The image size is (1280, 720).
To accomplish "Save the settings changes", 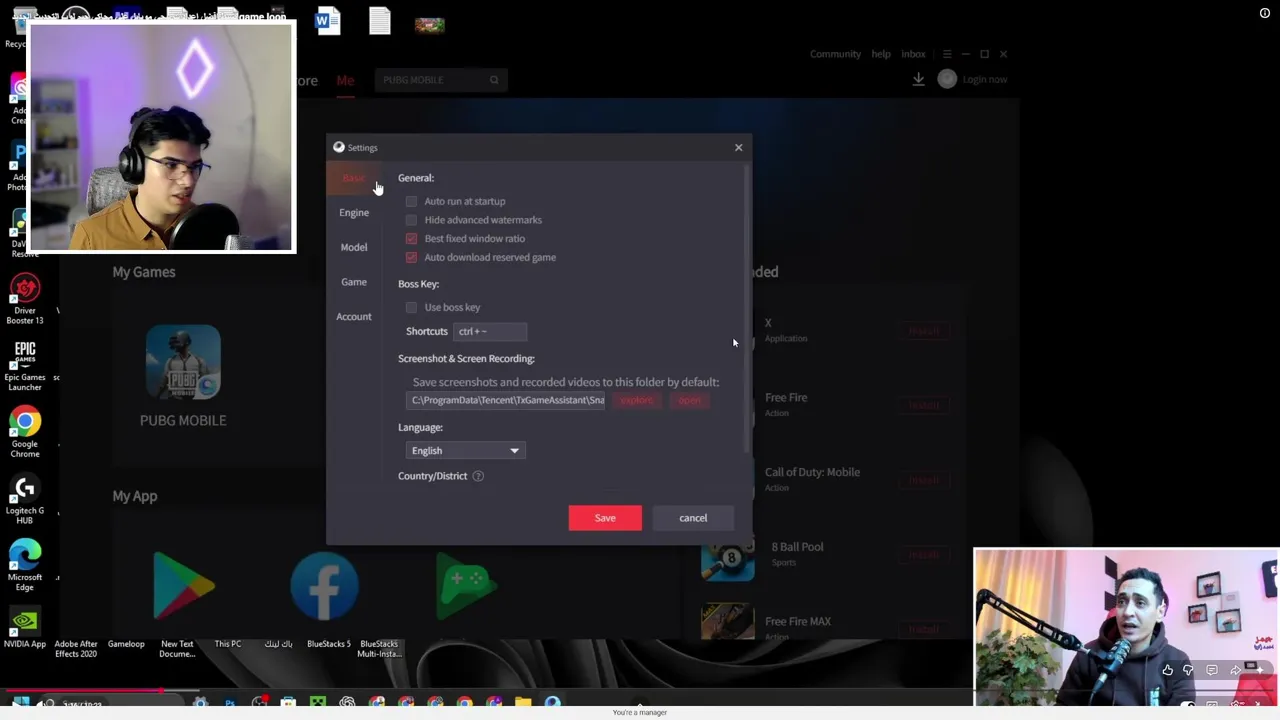I will pyautogui.click(x=605, y=518).
